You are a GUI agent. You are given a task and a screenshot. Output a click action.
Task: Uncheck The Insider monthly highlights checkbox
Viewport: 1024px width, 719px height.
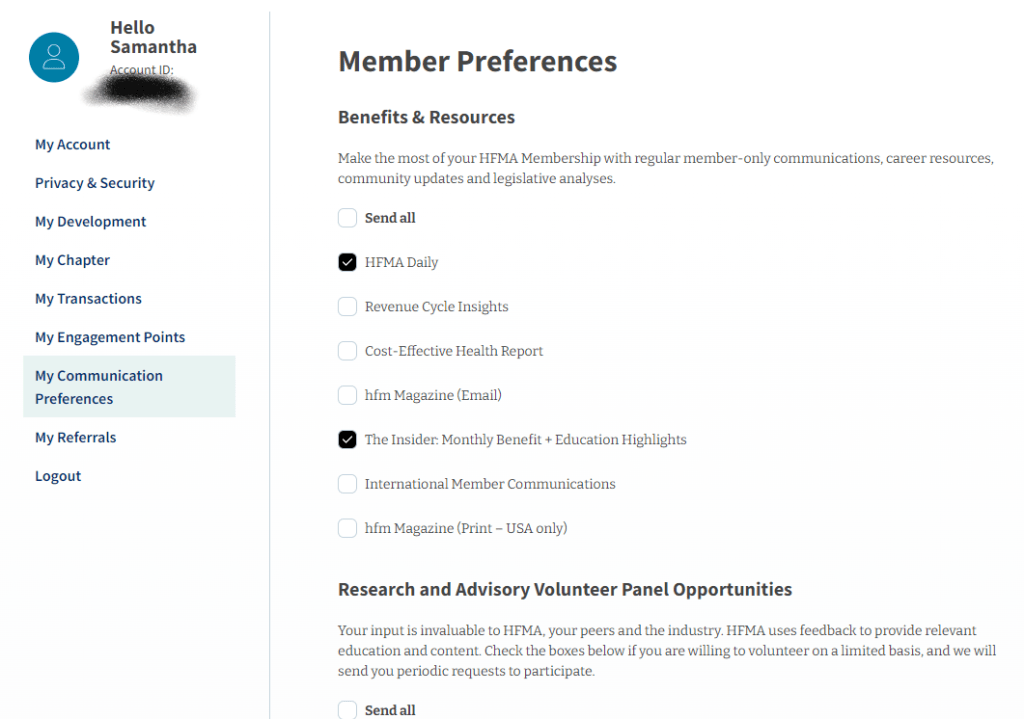[347, 440]
